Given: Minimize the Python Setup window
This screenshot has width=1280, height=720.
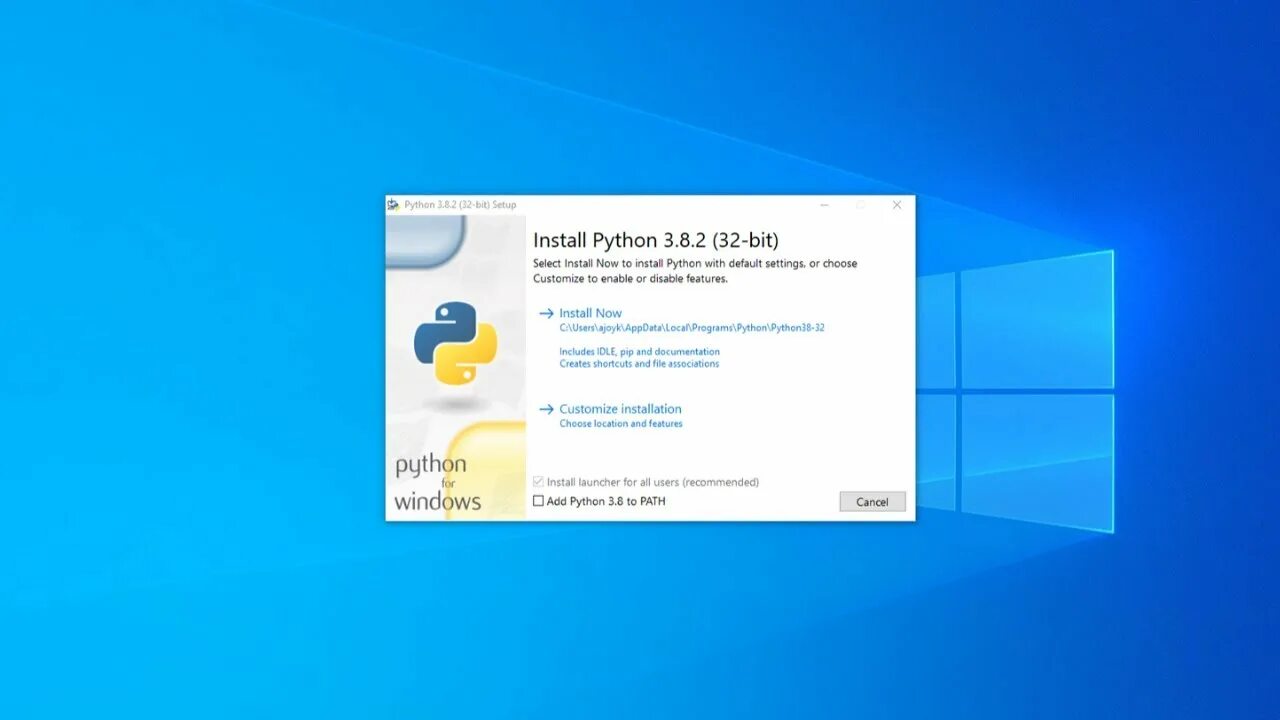Looking at the screenshot, I should (x=825, y=205).
